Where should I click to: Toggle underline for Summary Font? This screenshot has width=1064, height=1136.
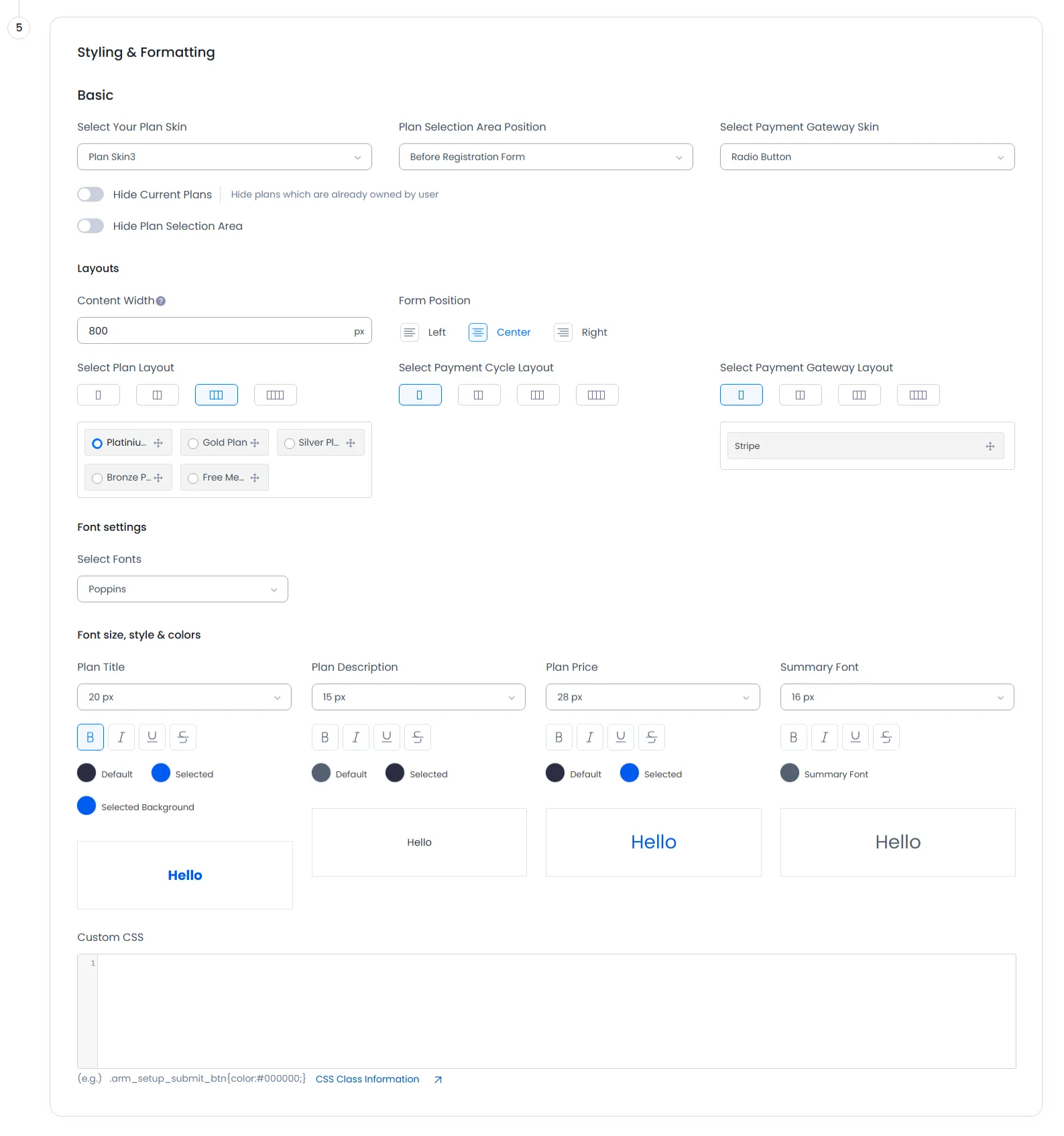tap(855, 737)
